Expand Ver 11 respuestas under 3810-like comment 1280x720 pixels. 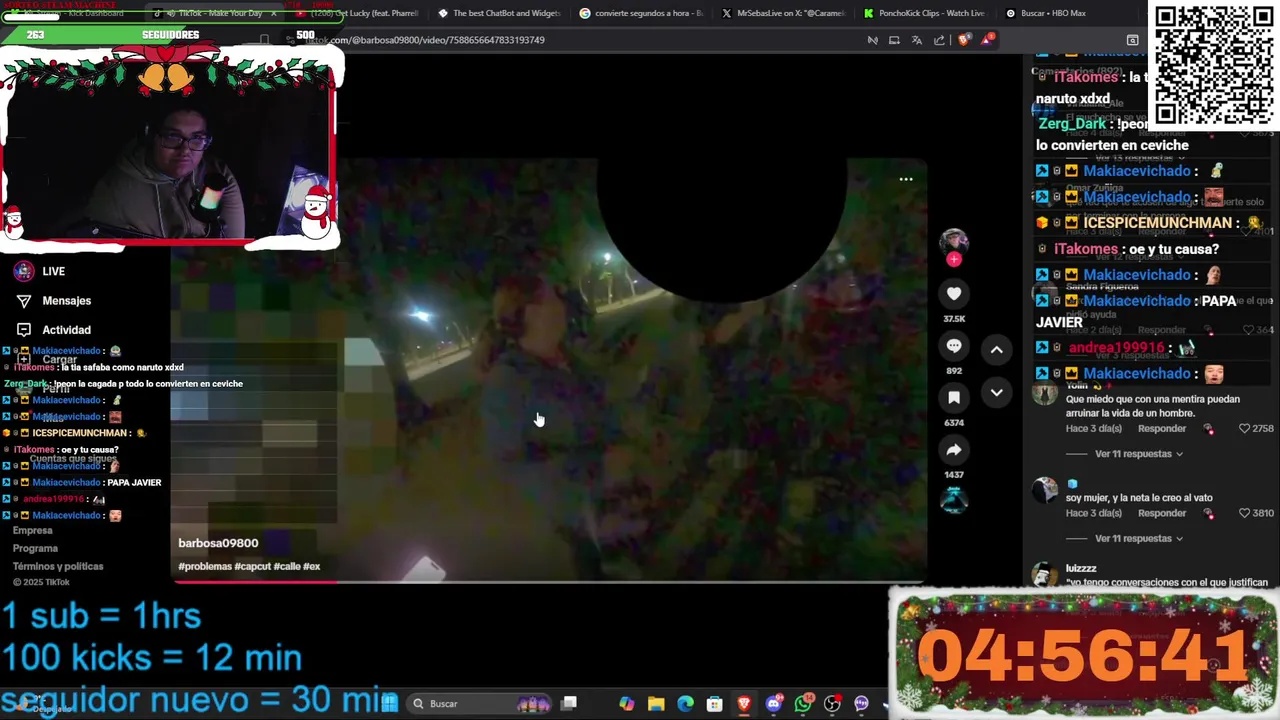pos(1139,538)
